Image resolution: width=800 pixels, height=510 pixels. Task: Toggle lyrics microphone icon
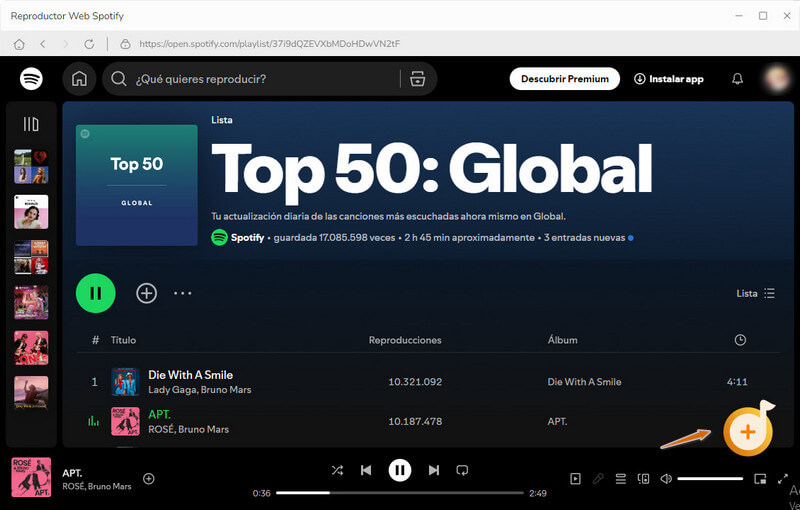pos(598,479)
